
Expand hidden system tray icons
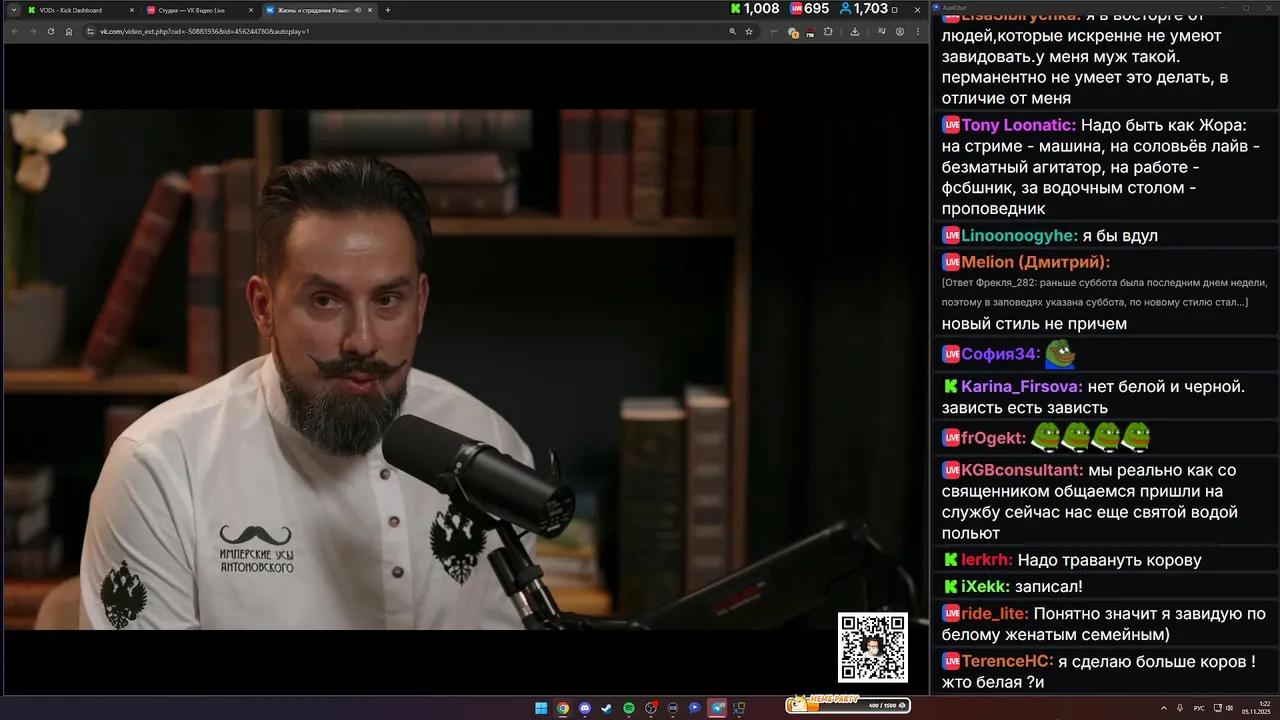1163,708
